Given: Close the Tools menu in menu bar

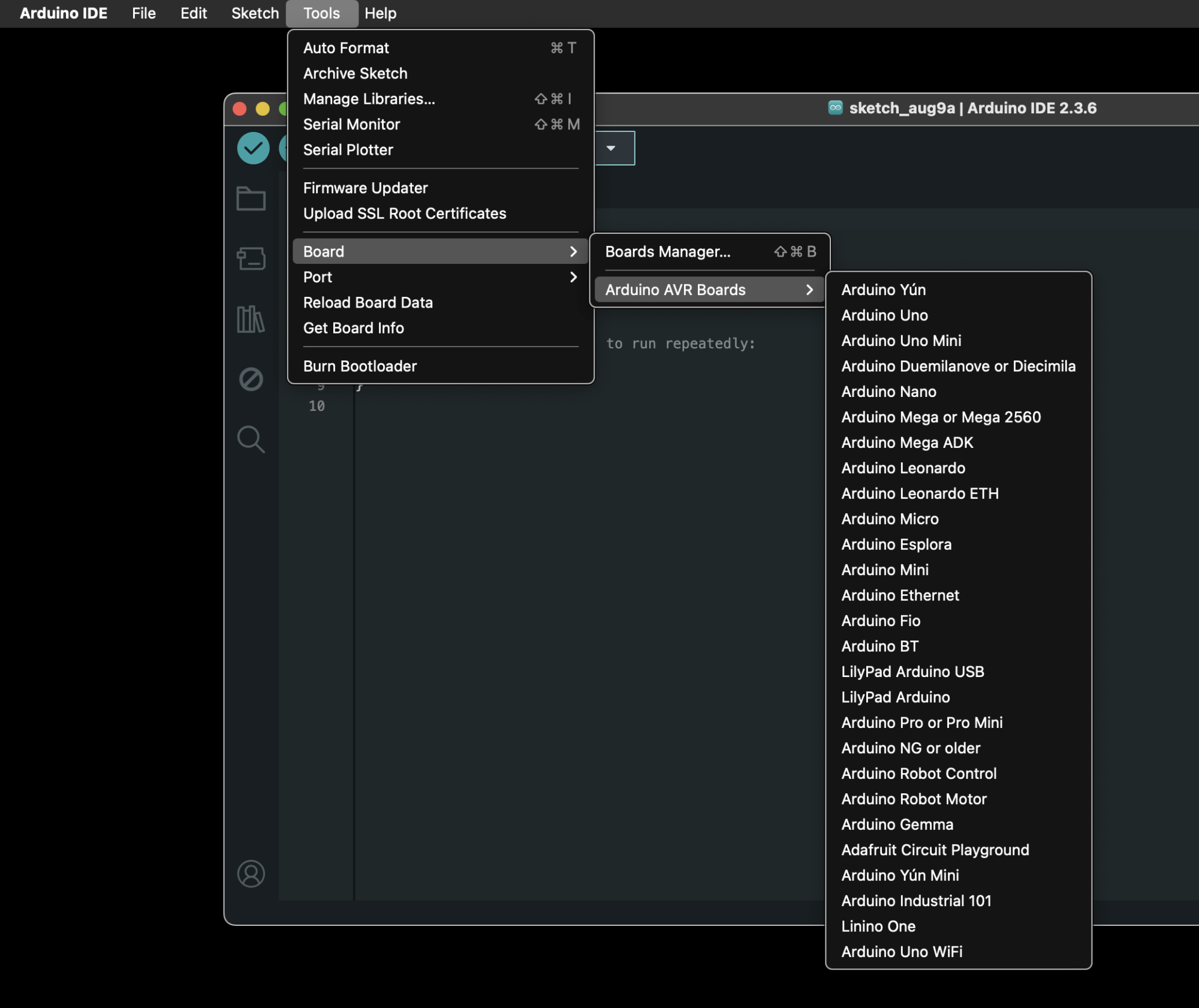Looking at the screenshot, I should click(x=321, y=13).
